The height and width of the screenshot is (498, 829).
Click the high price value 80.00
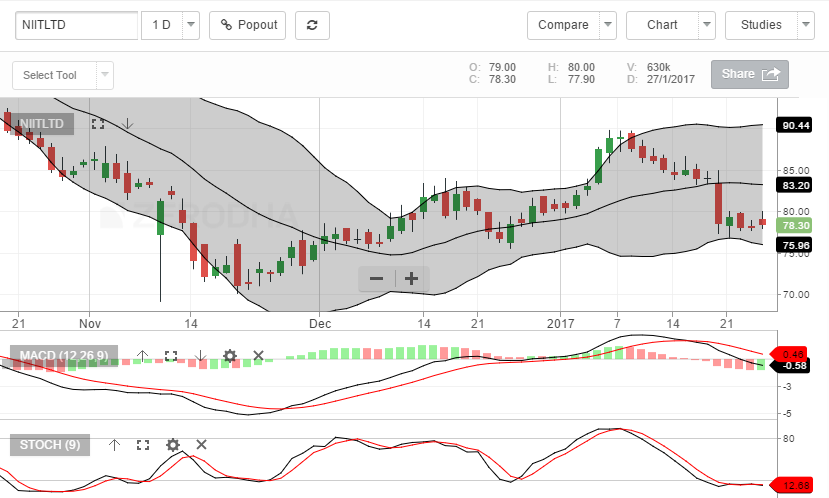coord(581,67)
